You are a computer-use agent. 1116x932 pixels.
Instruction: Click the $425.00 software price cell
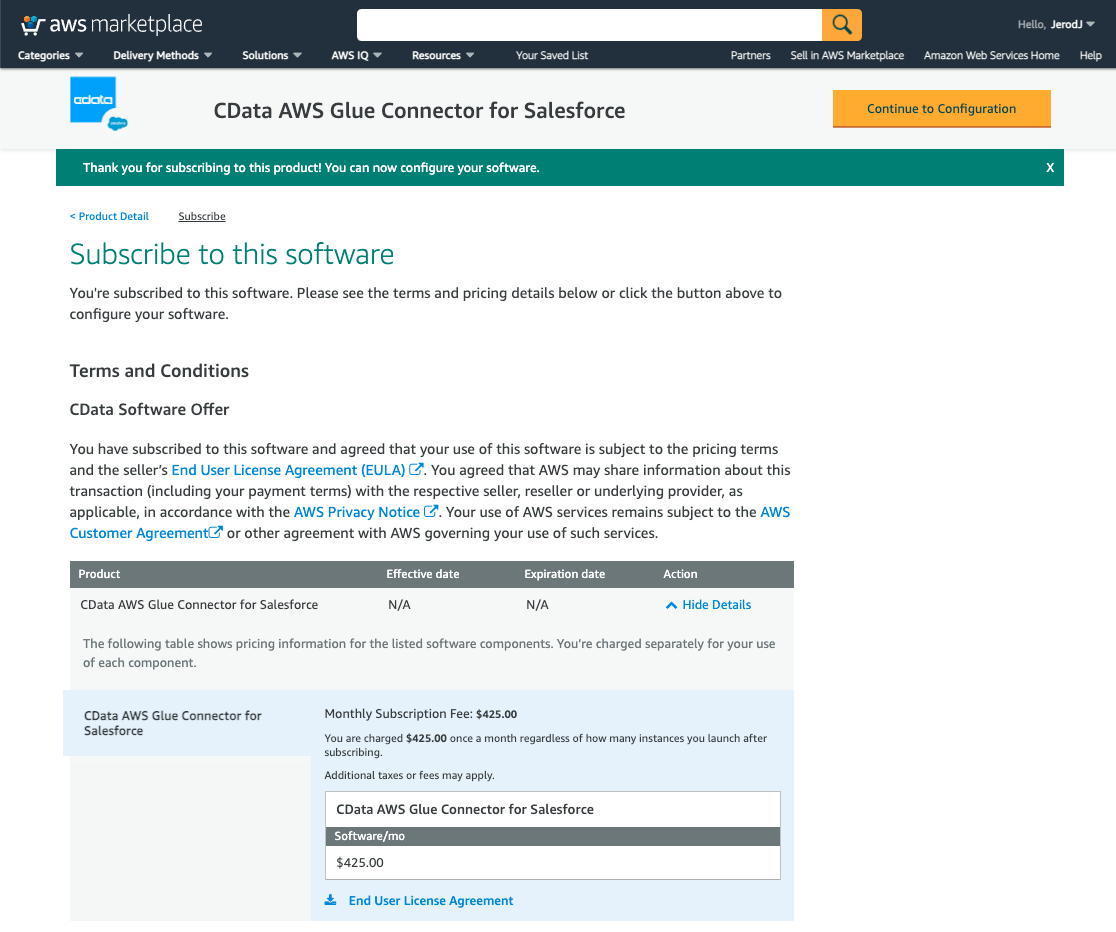click(552, 862)
